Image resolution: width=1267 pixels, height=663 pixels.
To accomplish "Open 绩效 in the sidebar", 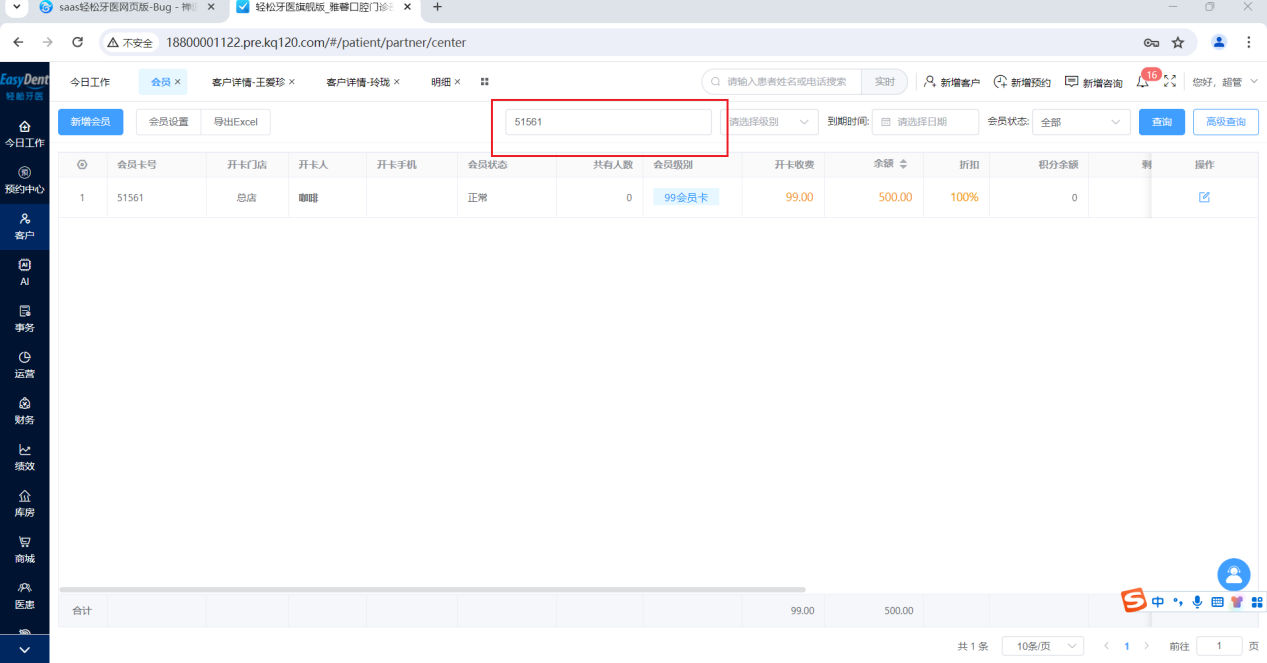I will 24,457.
